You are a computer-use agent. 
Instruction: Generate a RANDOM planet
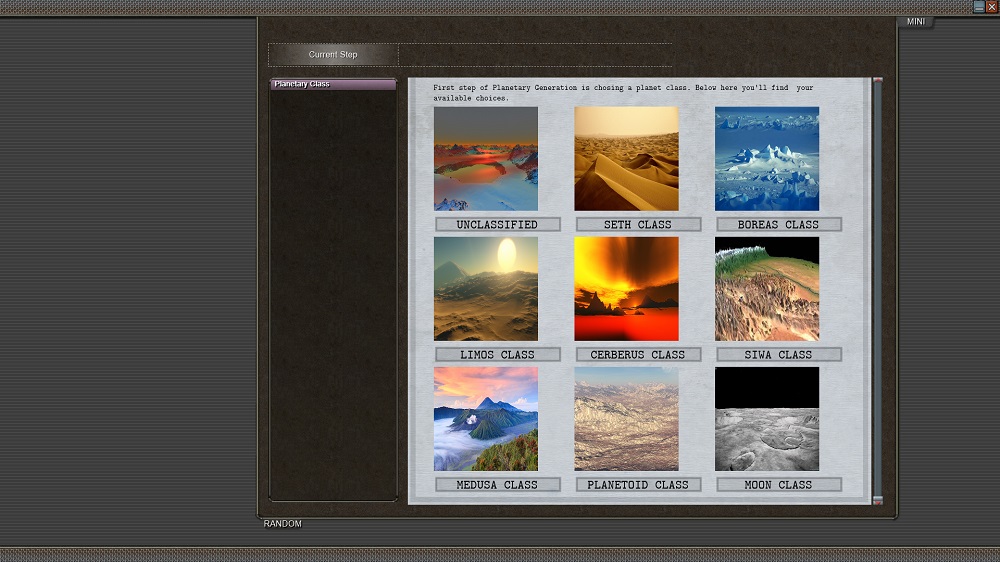tap(283, 524)
